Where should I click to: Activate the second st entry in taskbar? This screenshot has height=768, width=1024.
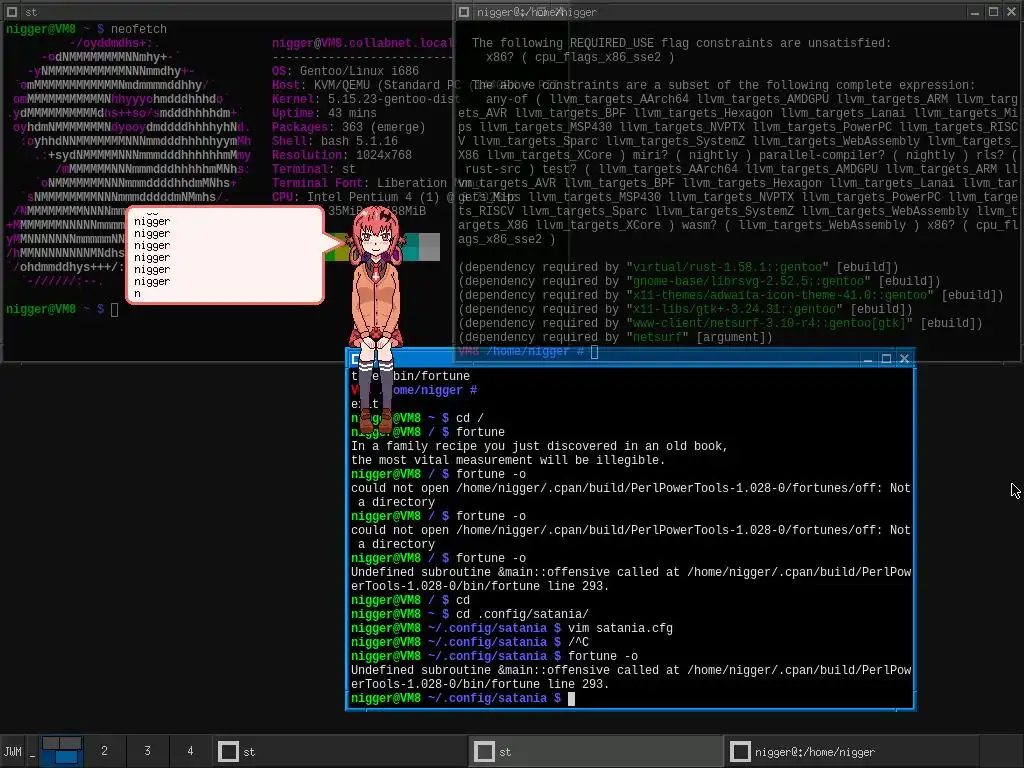[x=597, y=752]
